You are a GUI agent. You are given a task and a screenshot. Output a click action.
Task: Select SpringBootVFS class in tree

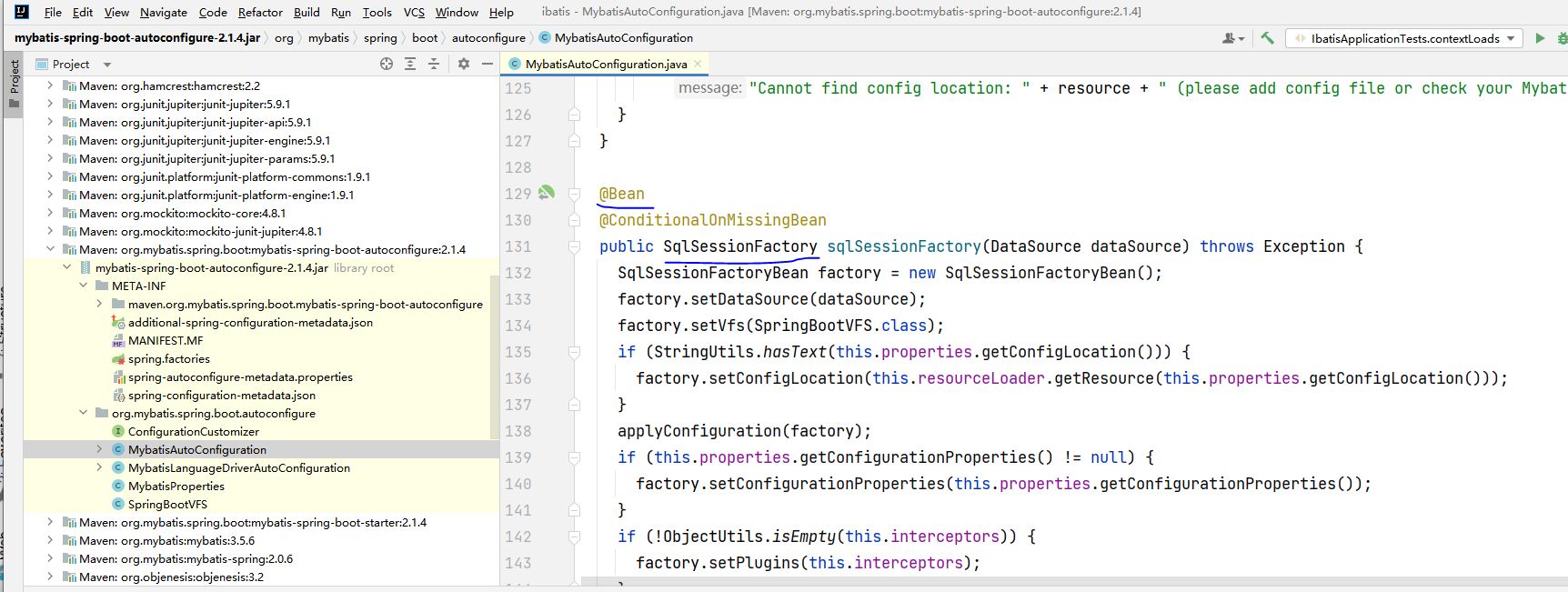[167, 504]
